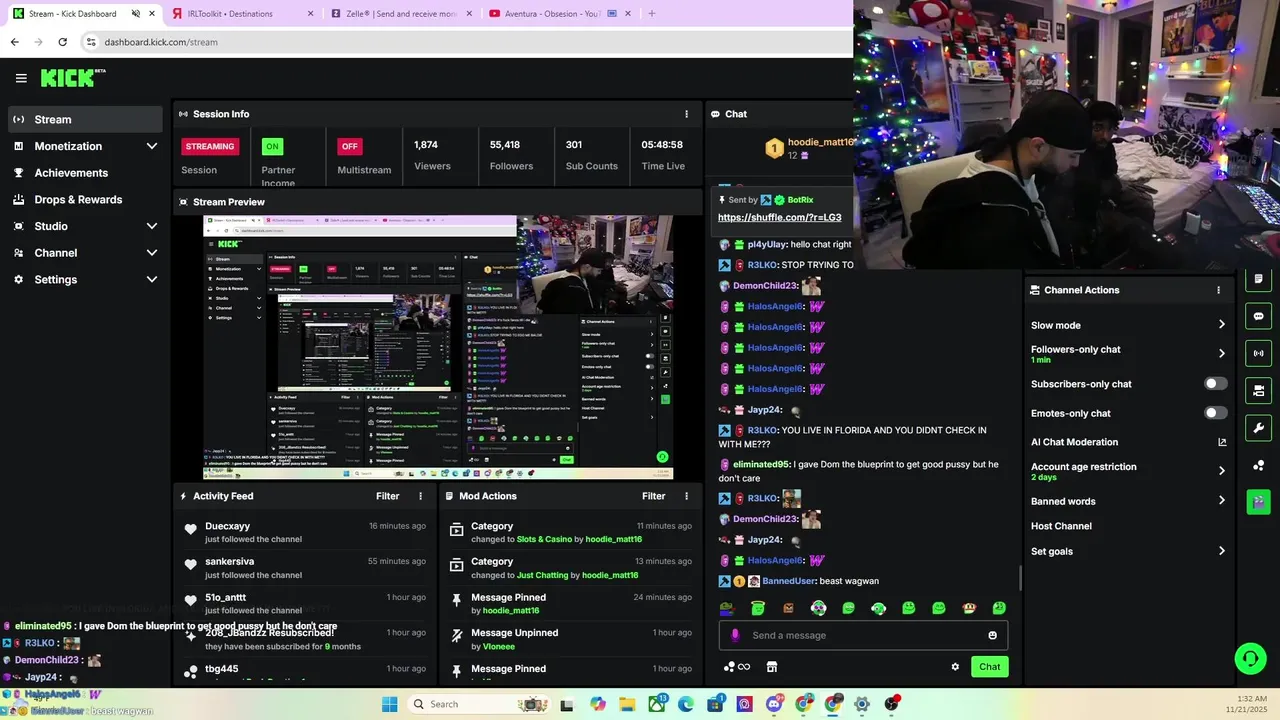
Task: Click the Kick logo
Action: coord(72,78)
